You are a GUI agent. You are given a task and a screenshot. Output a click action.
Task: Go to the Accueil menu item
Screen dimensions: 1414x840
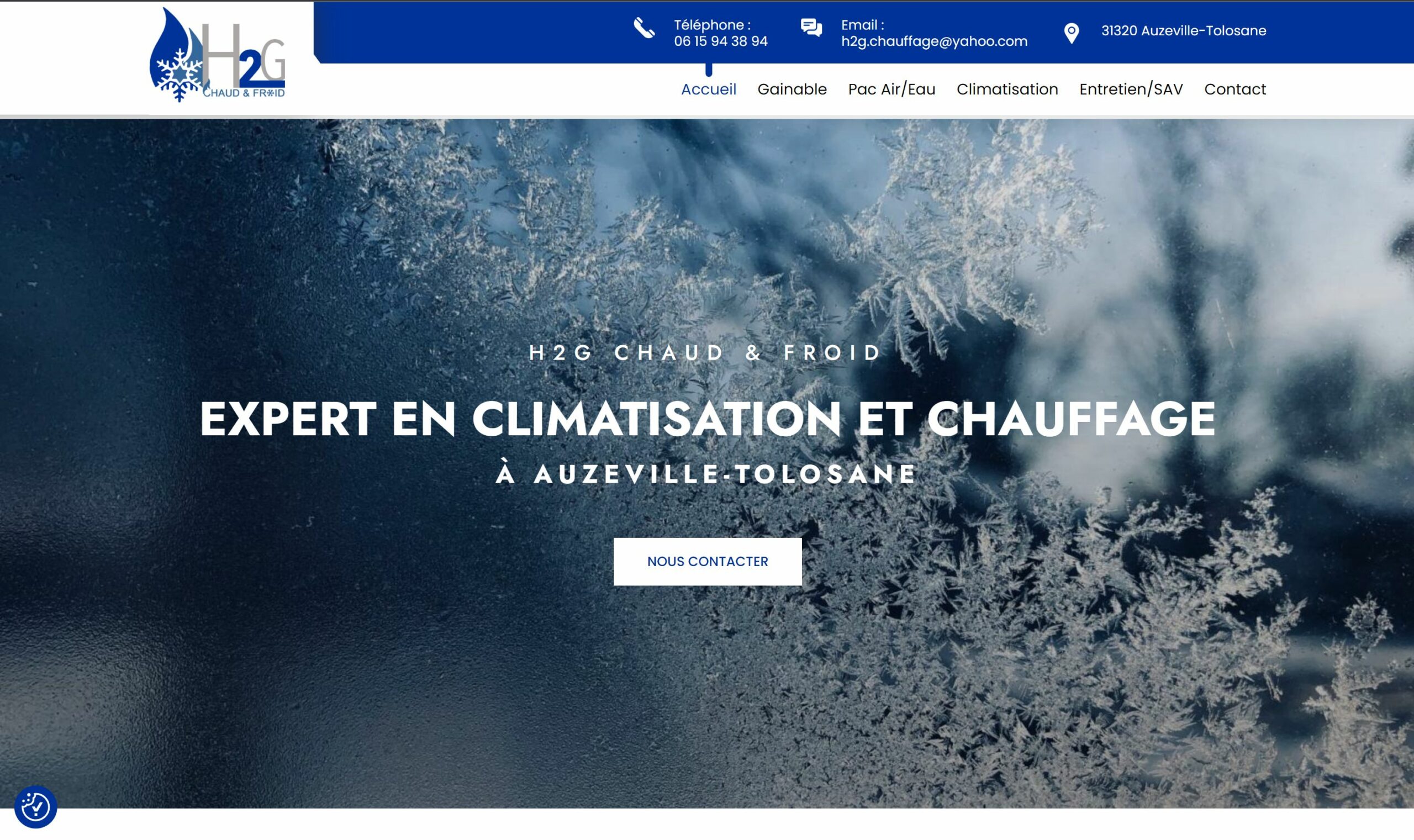point(709,89)
